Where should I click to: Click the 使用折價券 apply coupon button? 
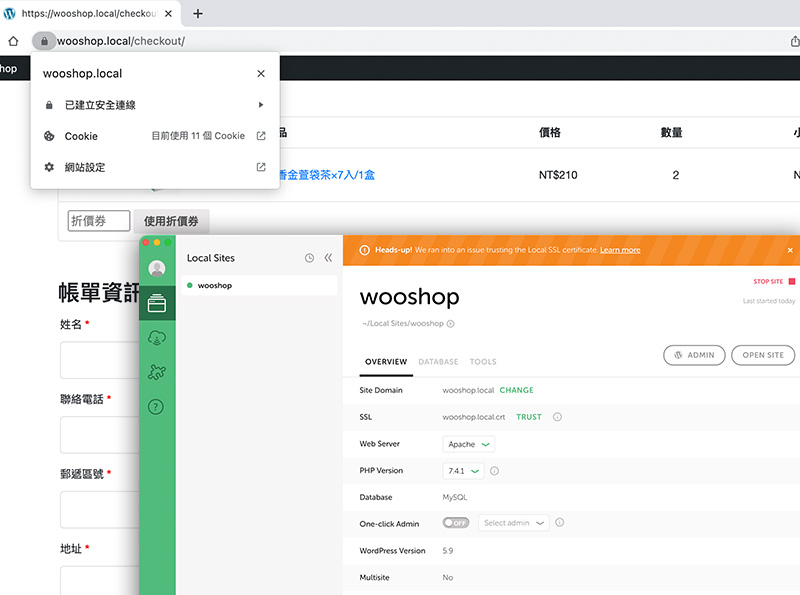(171, 221)
